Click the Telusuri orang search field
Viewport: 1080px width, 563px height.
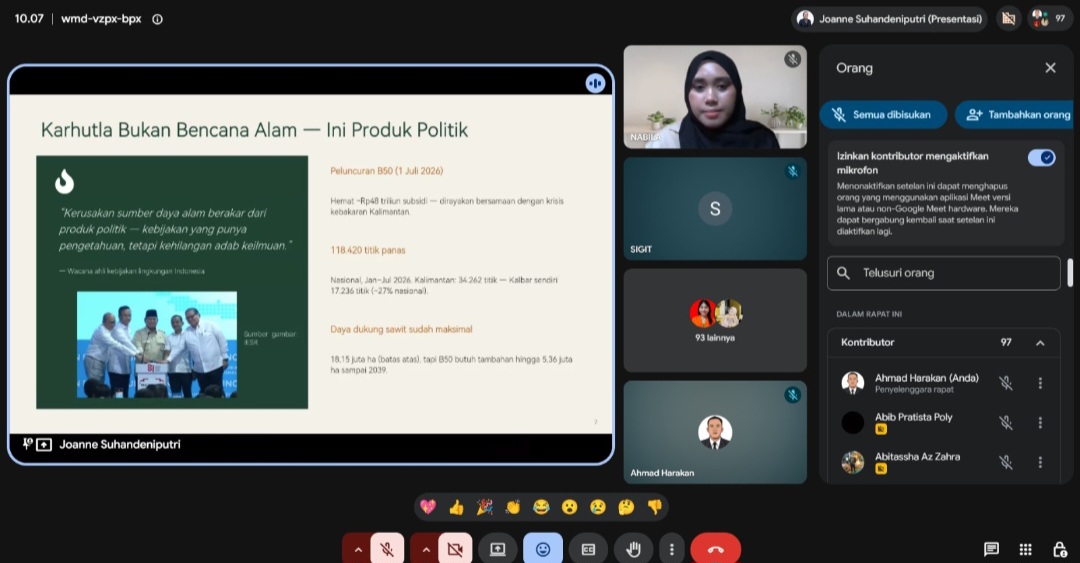tap(944, 273)
